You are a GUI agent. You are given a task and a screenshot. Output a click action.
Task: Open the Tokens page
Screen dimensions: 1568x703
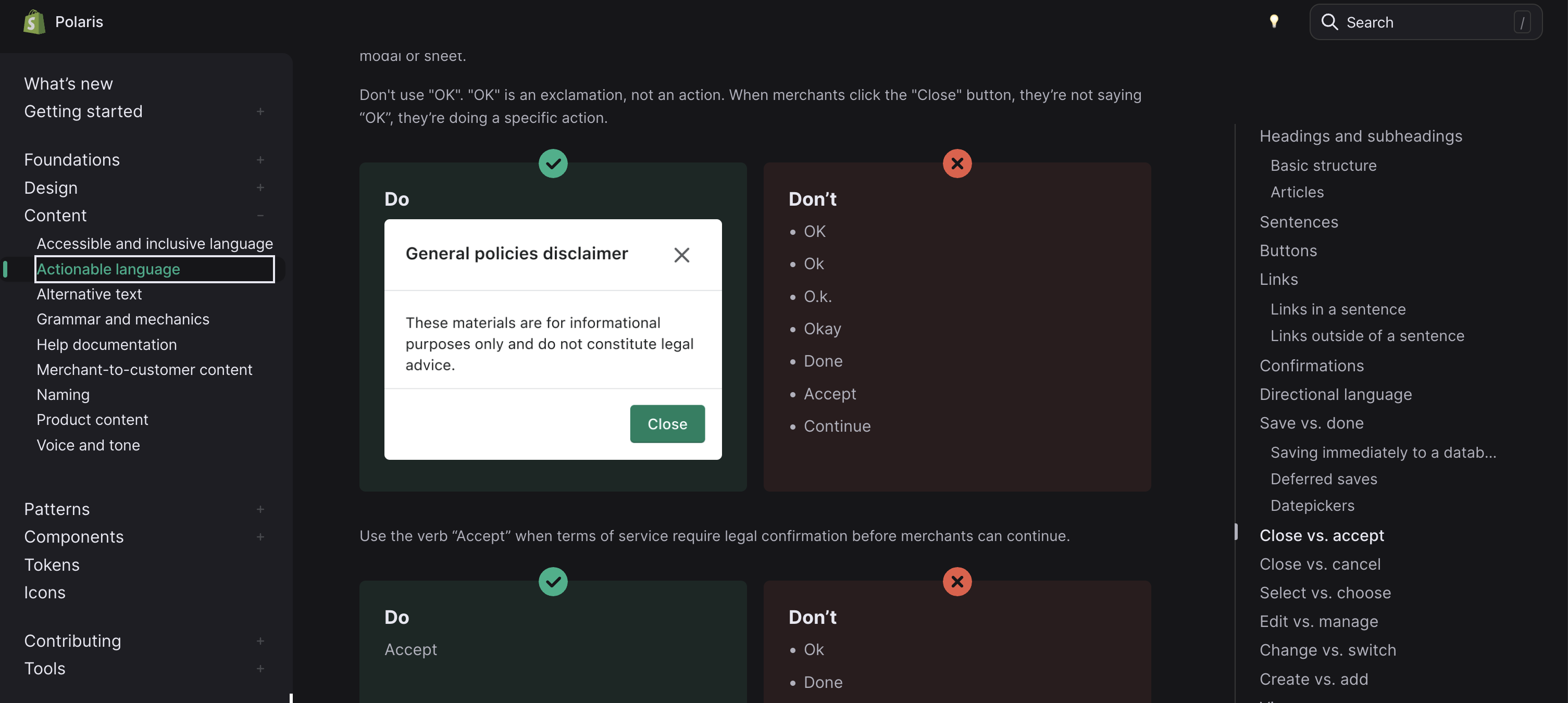tap(52, 564)
